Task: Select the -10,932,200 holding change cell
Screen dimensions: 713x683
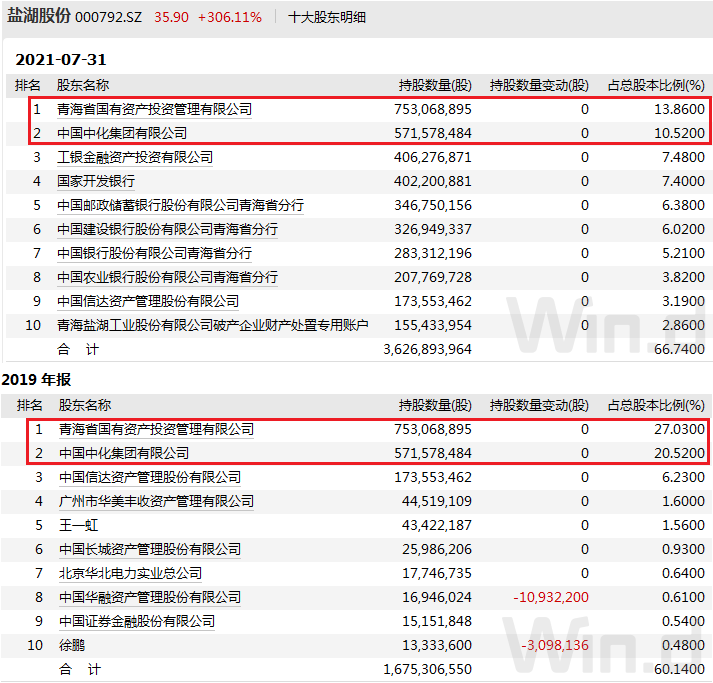Action: point(550,597)
